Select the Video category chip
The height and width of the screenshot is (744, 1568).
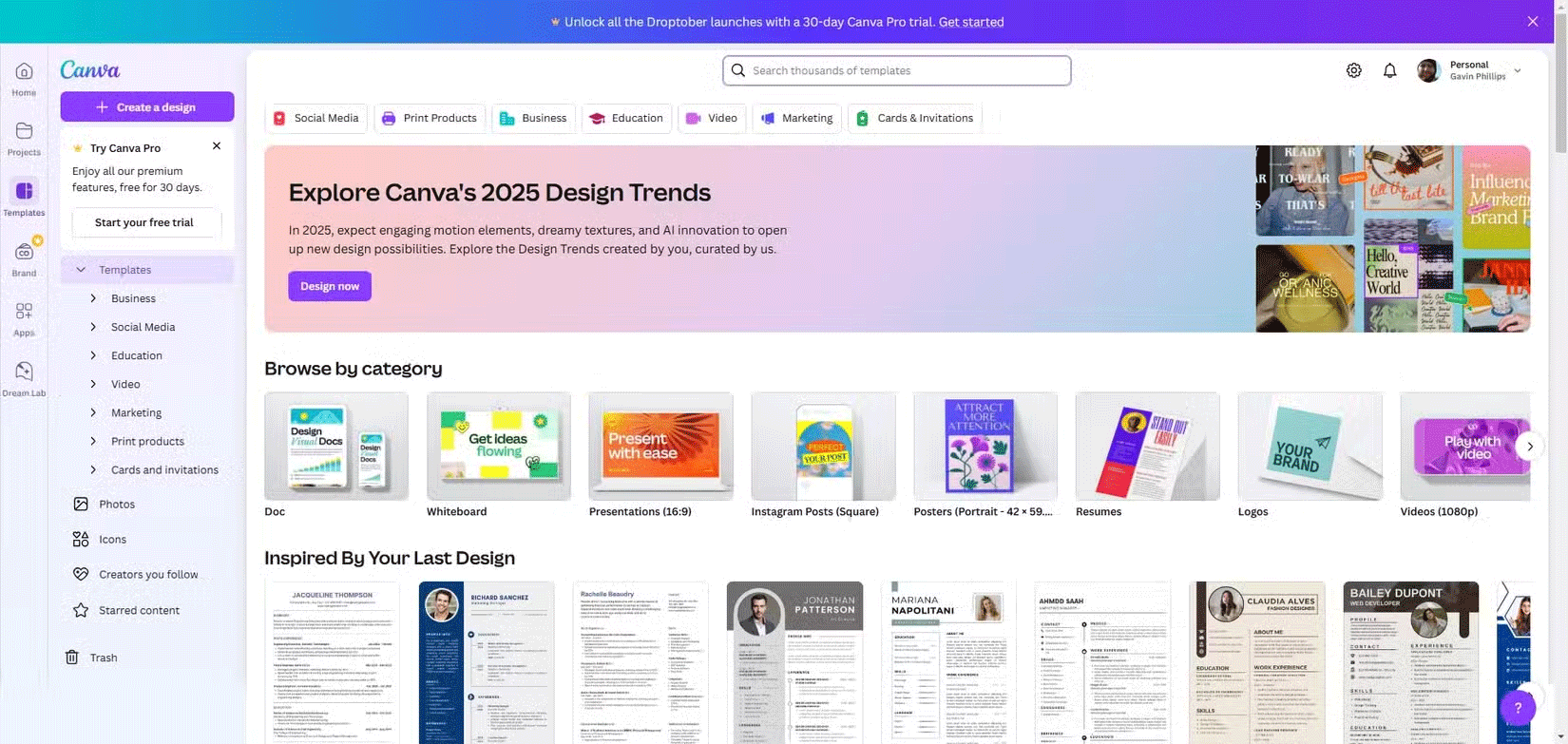[712, 118]
